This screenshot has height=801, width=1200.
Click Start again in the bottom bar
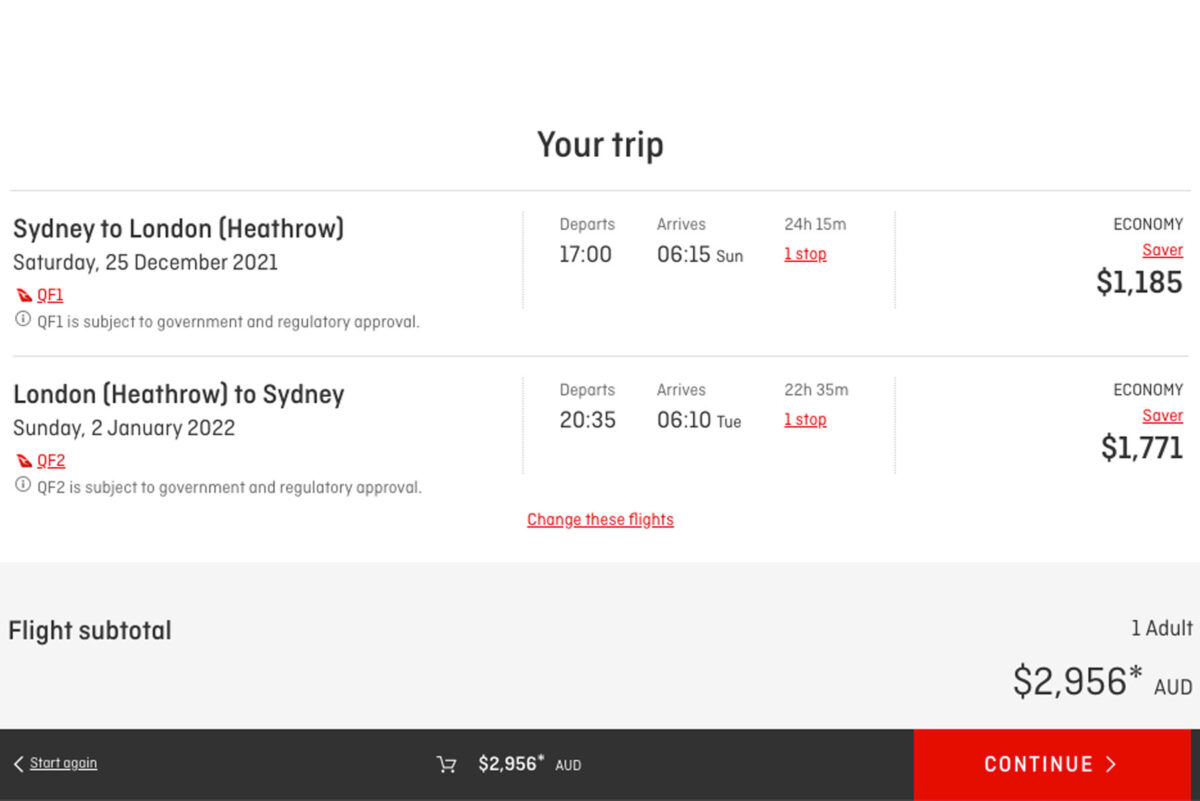(x=62, y=763)
